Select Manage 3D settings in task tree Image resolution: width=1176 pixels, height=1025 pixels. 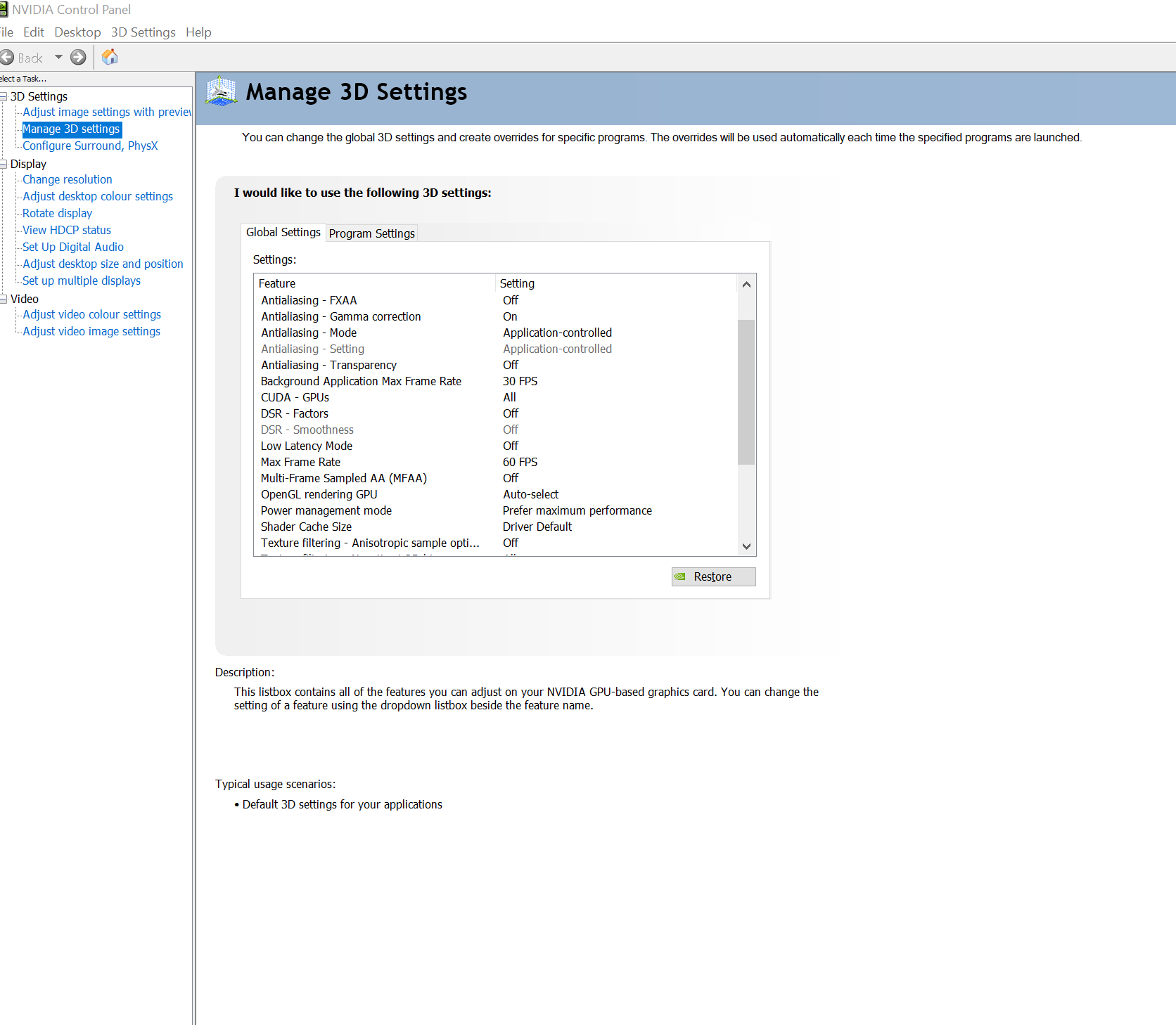click(71, 129)
